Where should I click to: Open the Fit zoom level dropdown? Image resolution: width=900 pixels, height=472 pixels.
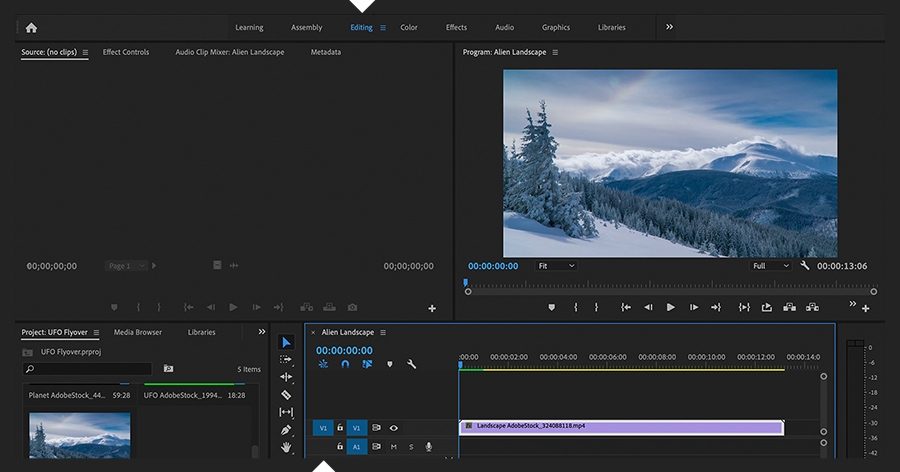click(x=556, y=266)
